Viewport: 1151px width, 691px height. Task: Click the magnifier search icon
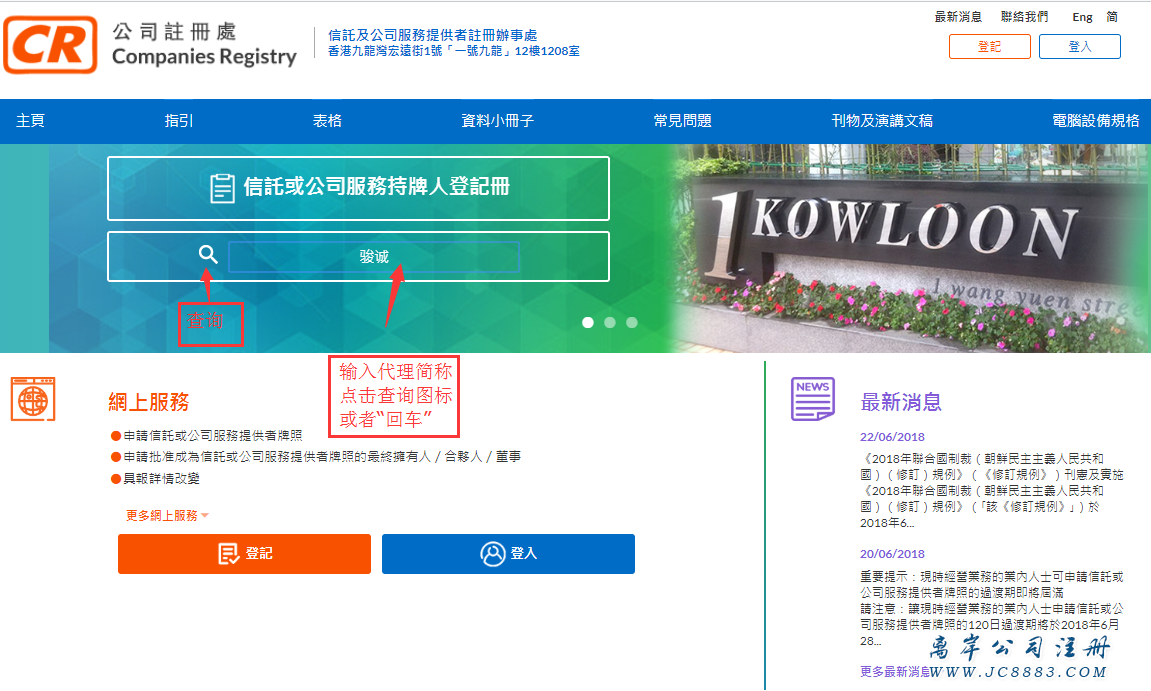pos(208,254)
